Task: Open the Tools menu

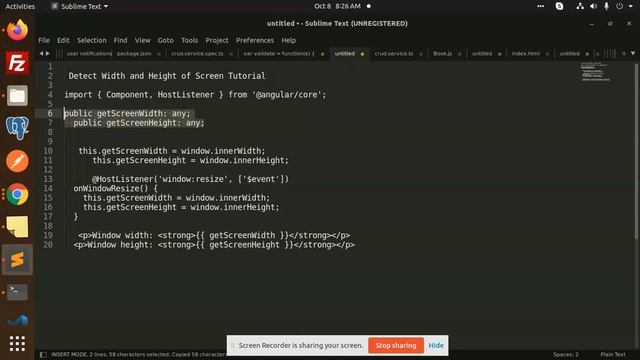Action: pos(189,40)
